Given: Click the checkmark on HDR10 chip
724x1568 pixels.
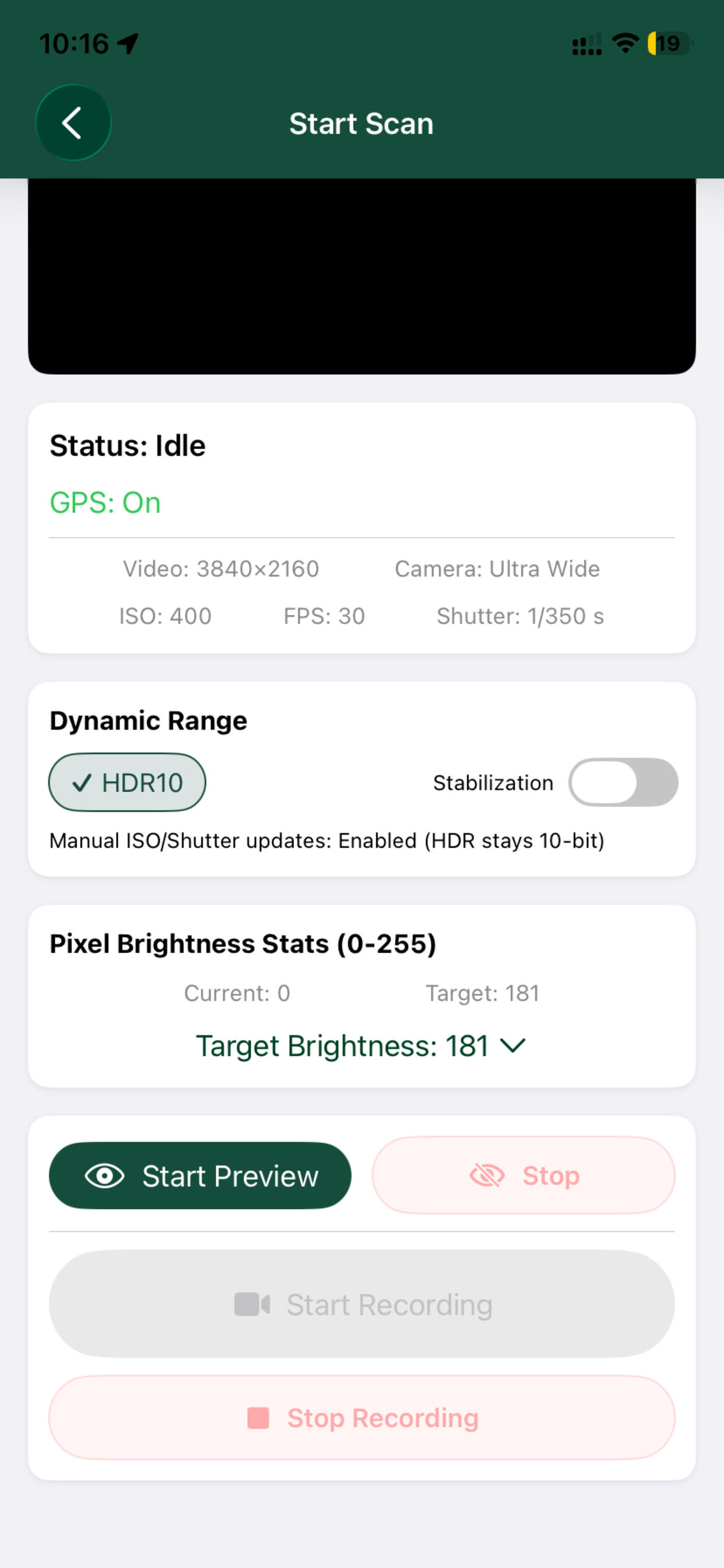Looking at the screenshot, I should (82, 783).
